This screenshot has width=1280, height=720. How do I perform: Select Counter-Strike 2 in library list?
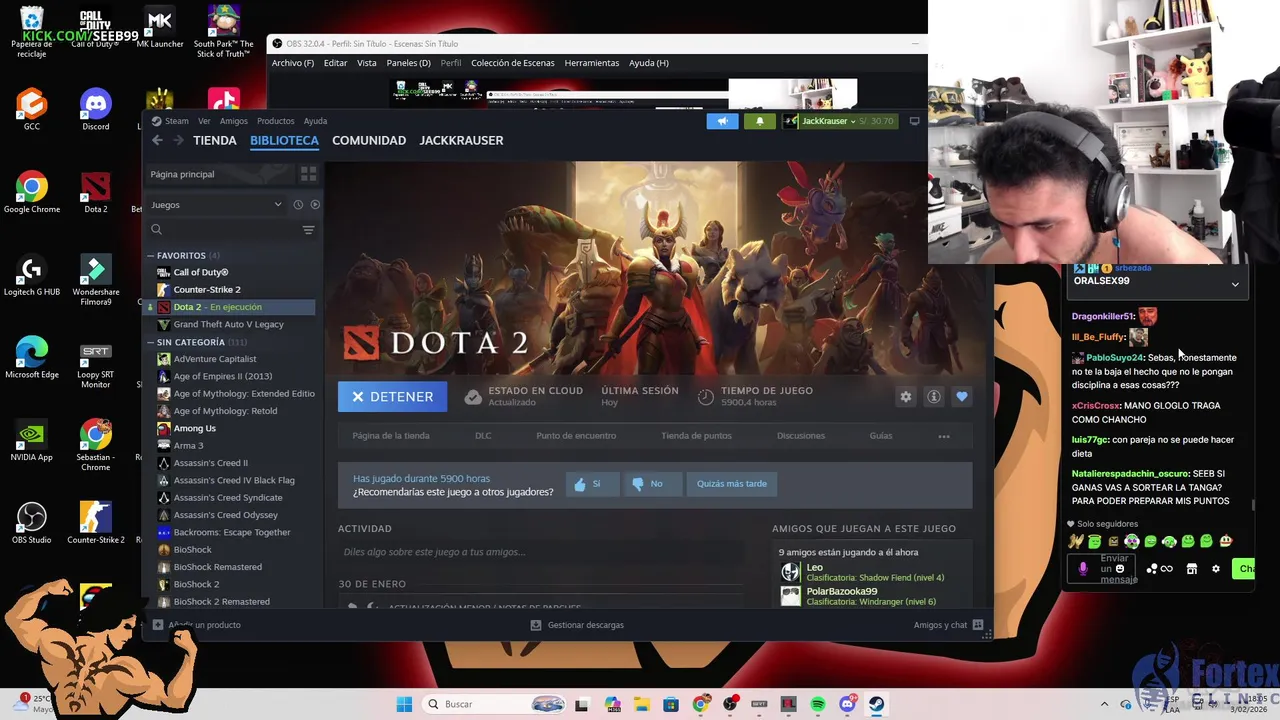[230, 290]
